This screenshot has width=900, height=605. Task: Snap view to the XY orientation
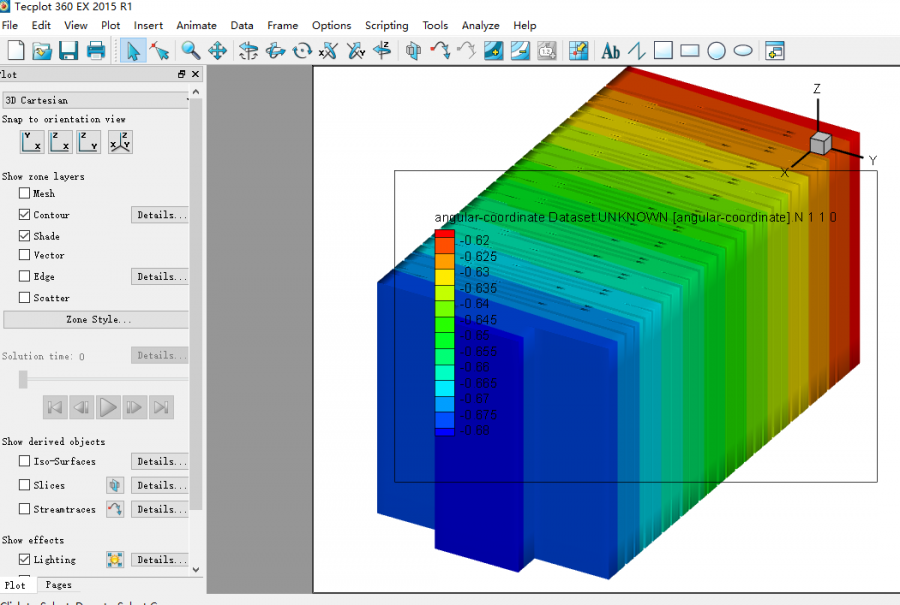[32, 142]
